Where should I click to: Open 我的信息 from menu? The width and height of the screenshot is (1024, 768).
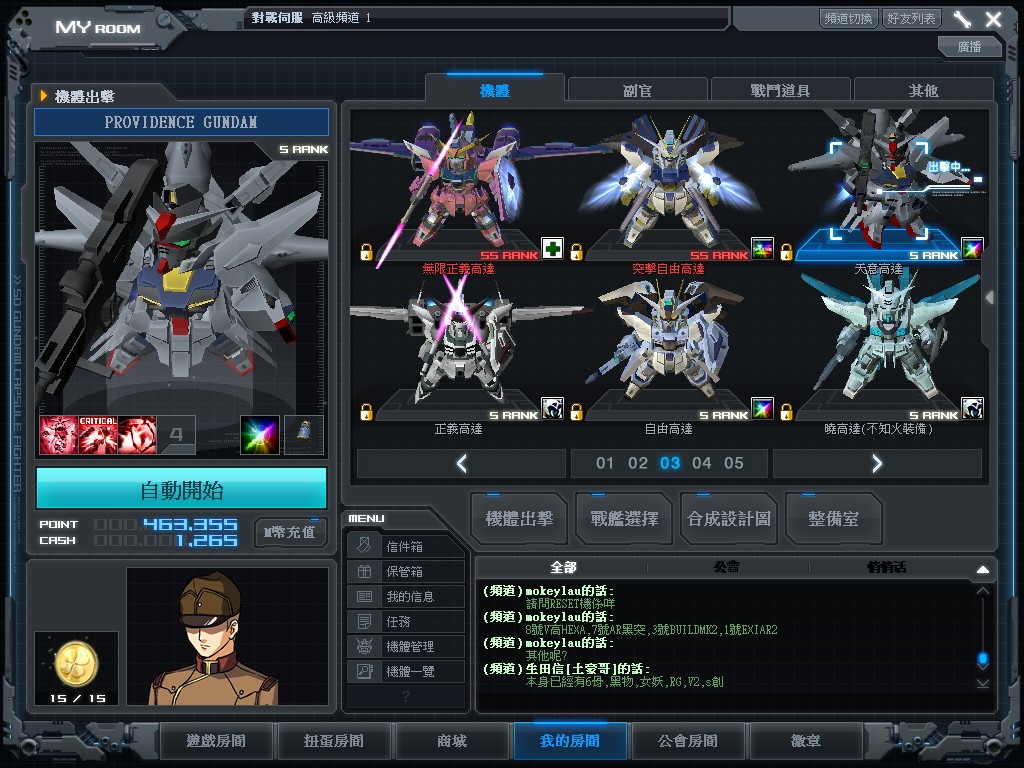coord(406,596)
